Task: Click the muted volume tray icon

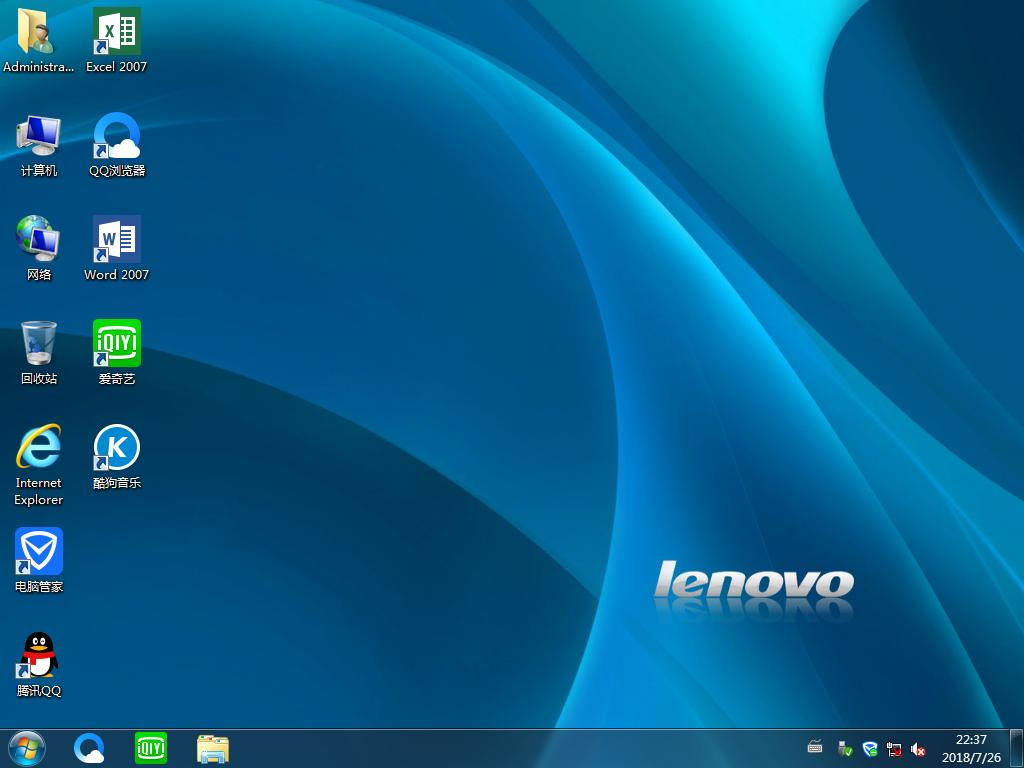Action: 918,749
